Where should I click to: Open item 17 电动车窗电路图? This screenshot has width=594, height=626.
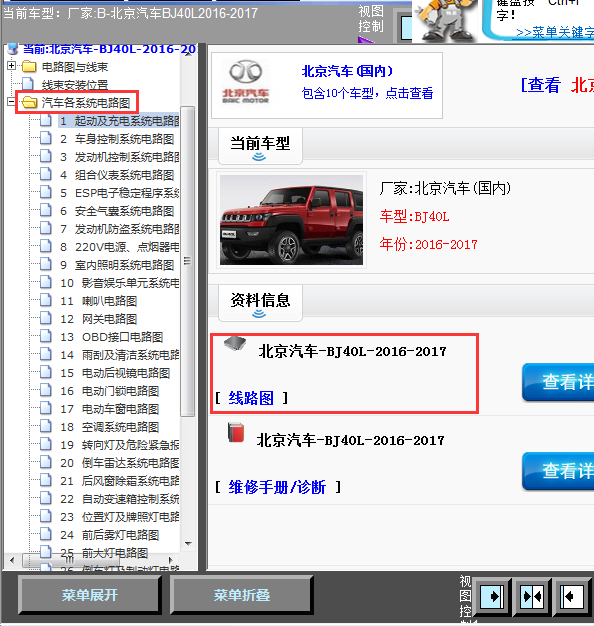point(110,409)
